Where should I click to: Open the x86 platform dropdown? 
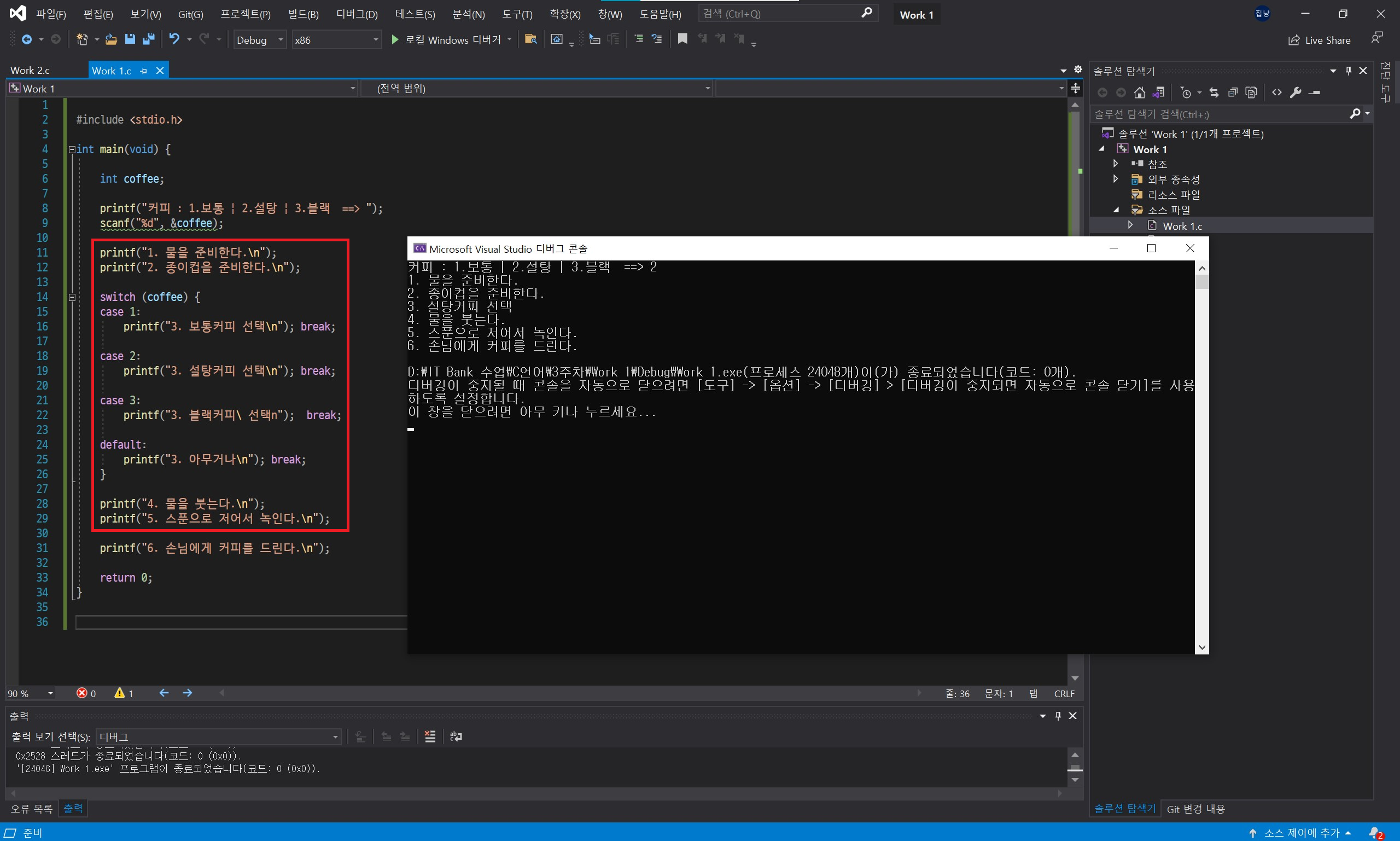pos(336,39)
